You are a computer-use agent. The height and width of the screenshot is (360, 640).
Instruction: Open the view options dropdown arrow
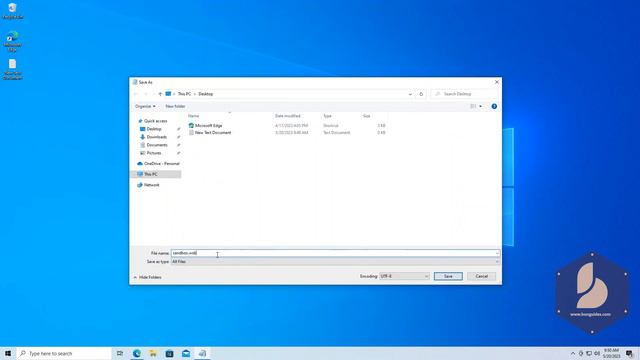click(x=480, y=106)
